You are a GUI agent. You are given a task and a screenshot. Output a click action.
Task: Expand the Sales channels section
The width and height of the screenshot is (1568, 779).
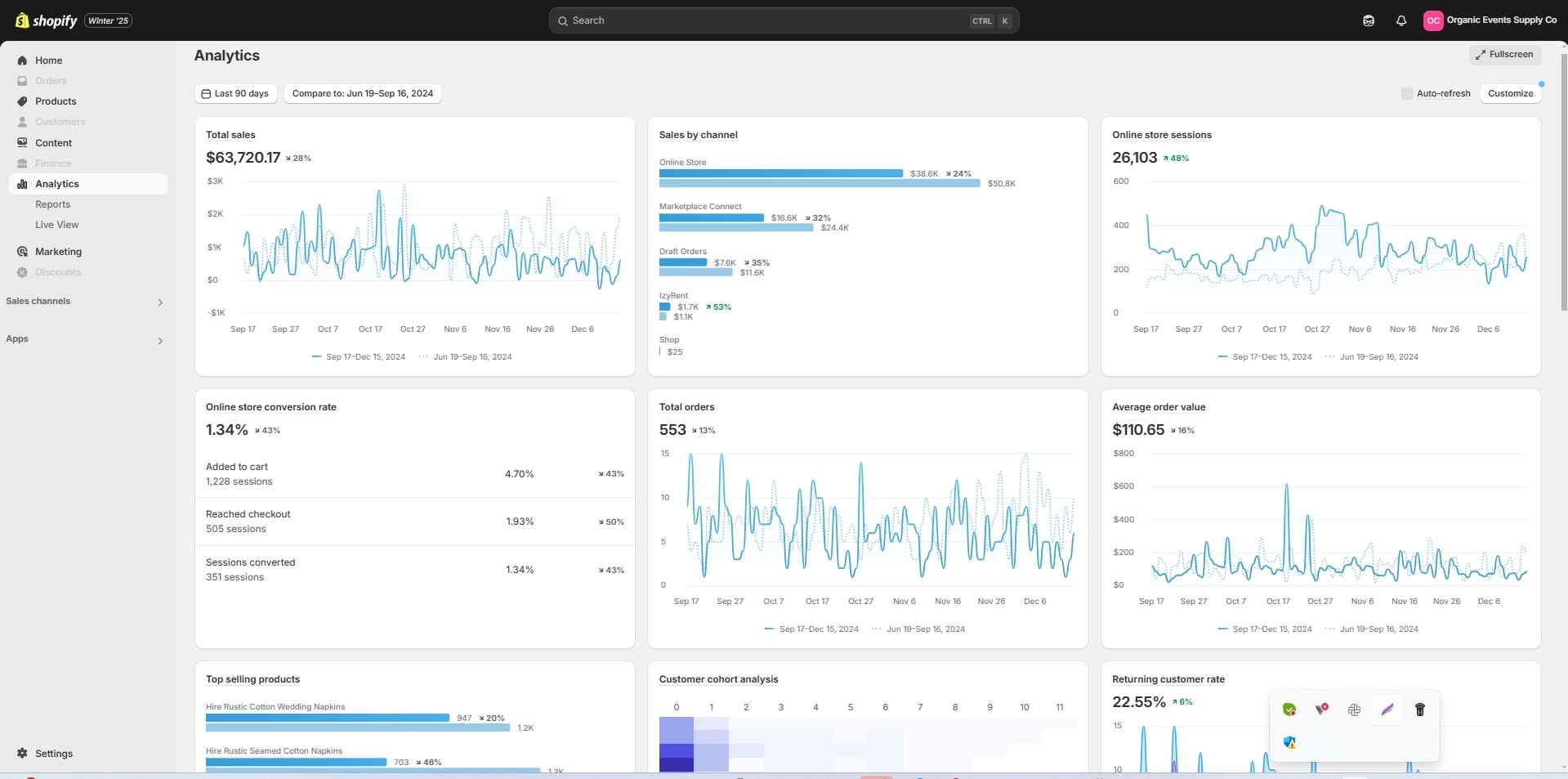pos(160,302)
